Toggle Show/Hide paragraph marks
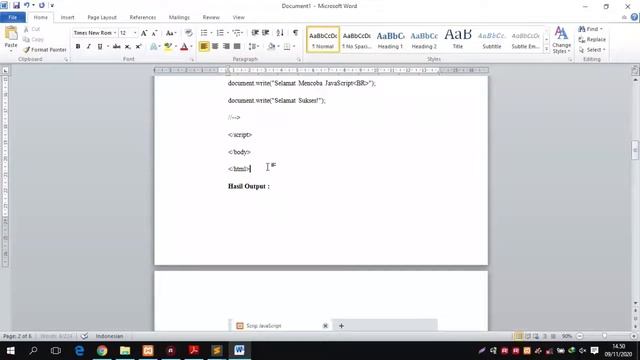The width and height of the screenshot is (640, 360). tap(296, 33)
